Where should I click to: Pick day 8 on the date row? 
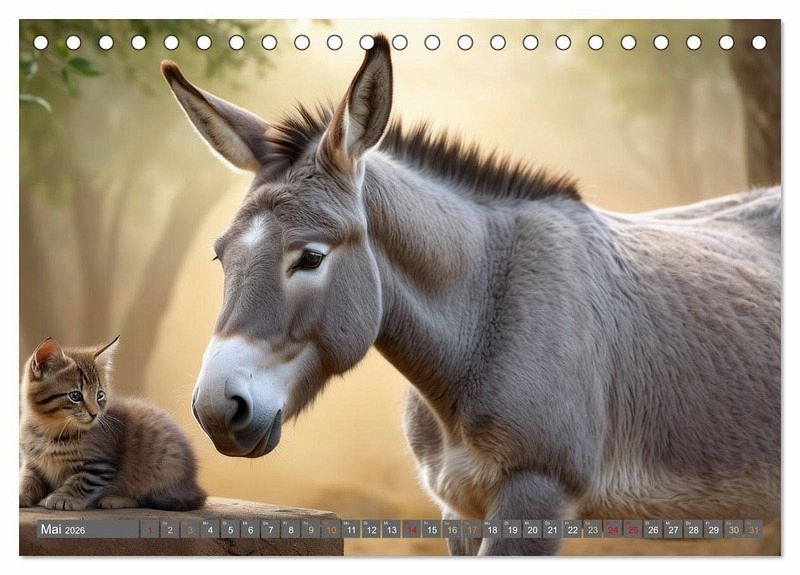(290, 530)
